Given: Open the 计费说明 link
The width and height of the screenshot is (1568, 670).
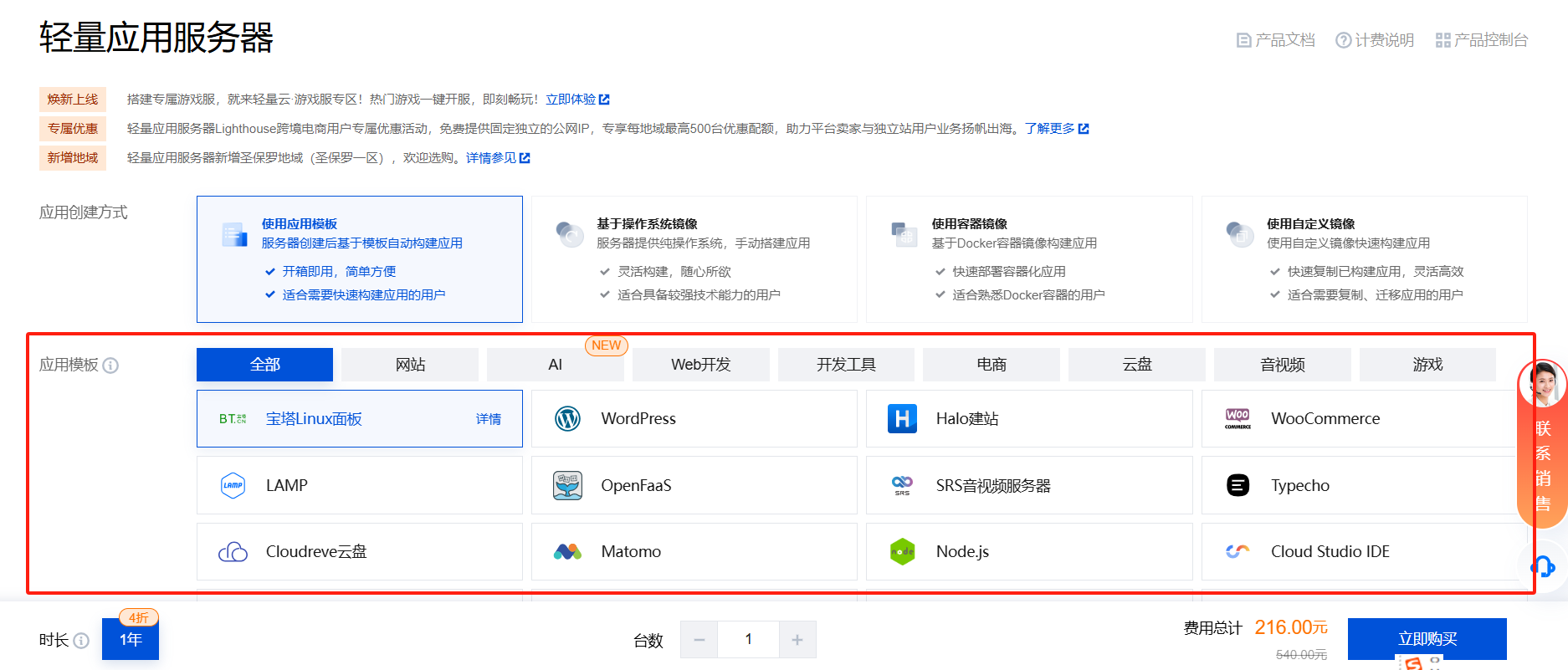Looking at the screenshot, I should (x=1375, y=40).
